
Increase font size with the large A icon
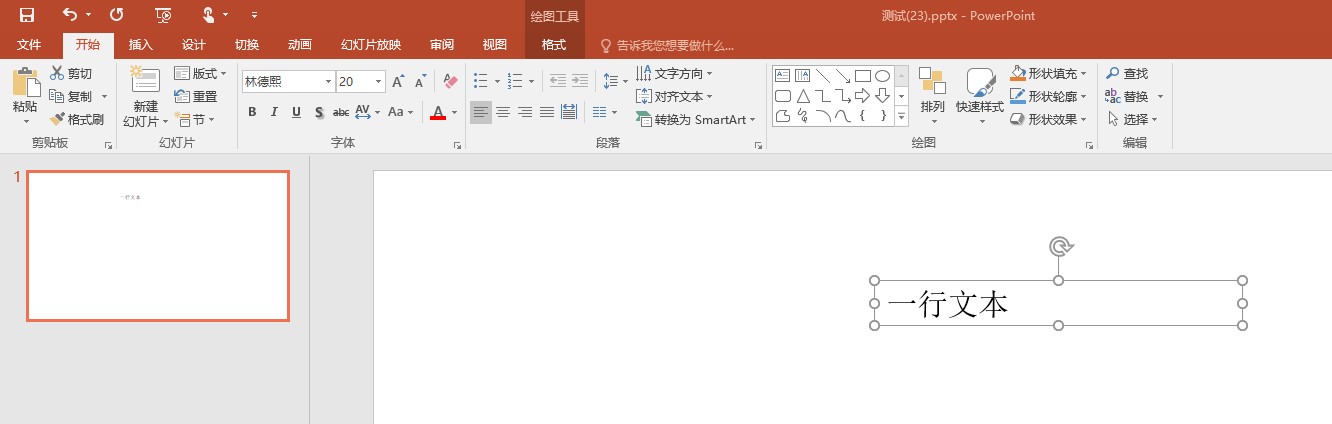(398, 82)
